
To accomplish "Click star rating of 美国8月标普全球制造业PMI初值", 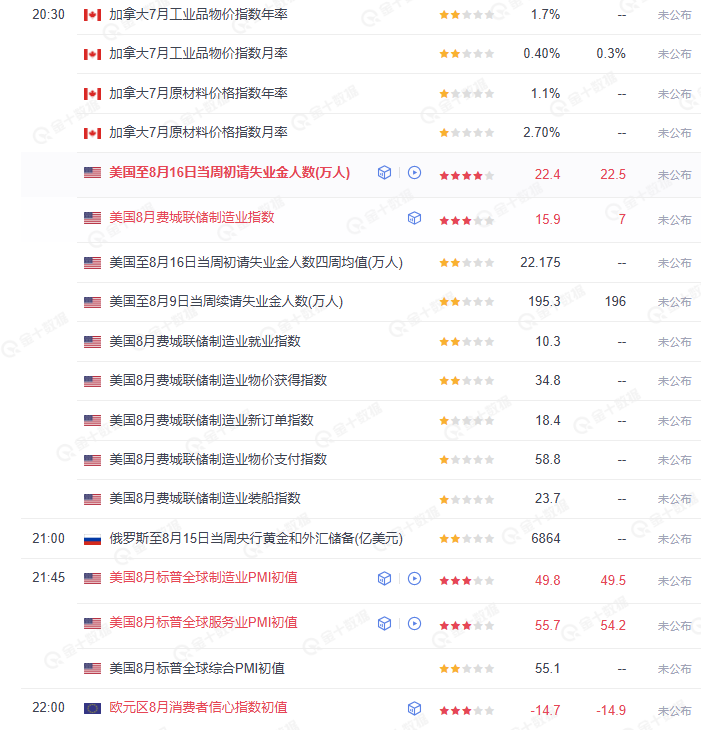I will [466, 581].
